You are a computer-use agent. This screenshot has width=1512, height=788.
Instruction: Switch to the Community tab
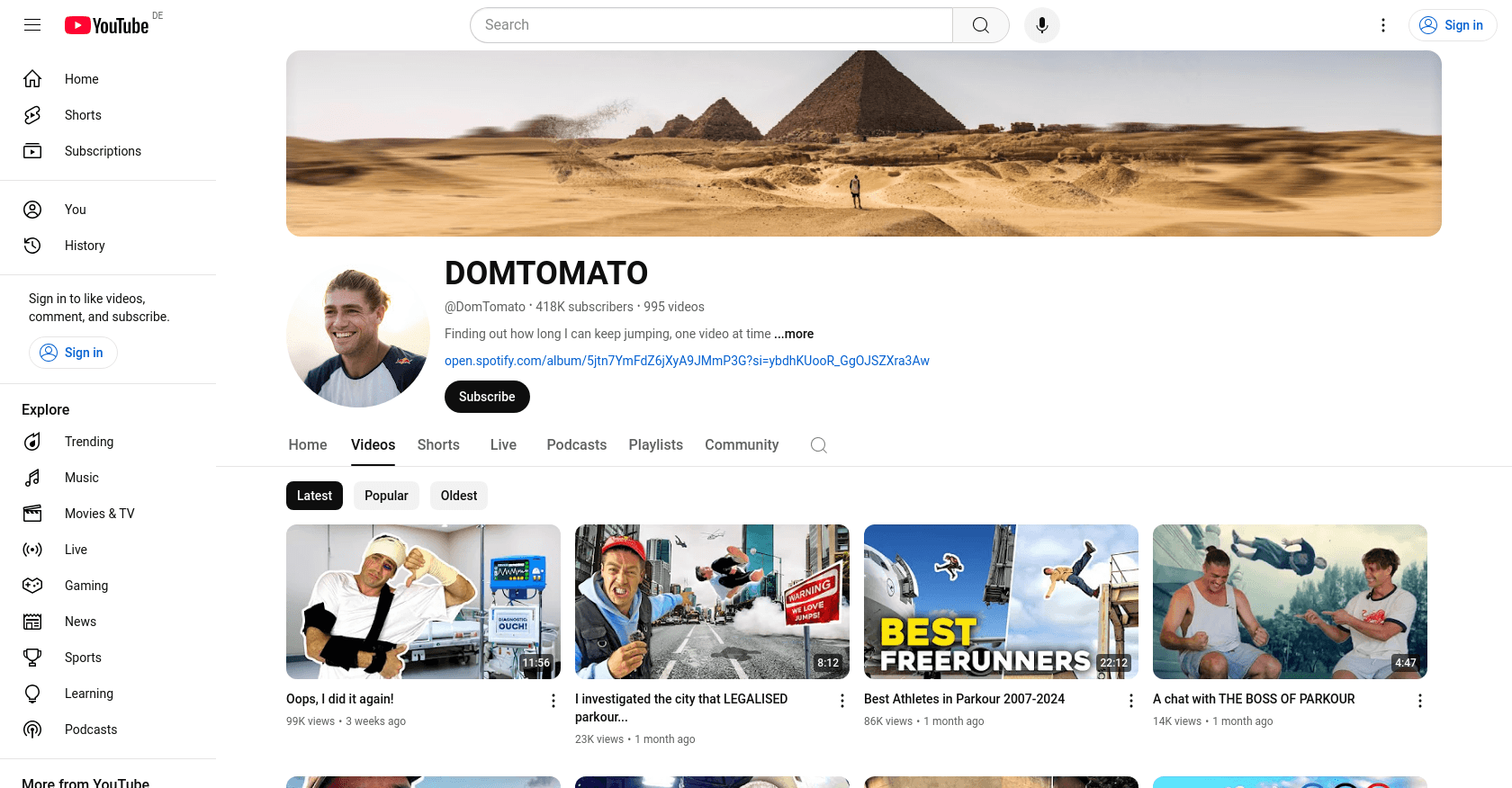(x=742, y=445)
